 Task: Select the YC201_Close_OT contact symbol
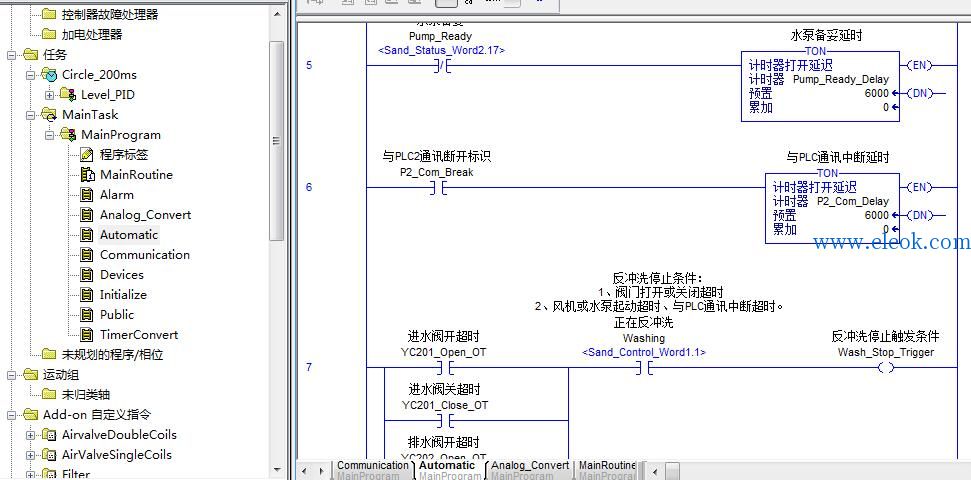[x=443, y=421]
